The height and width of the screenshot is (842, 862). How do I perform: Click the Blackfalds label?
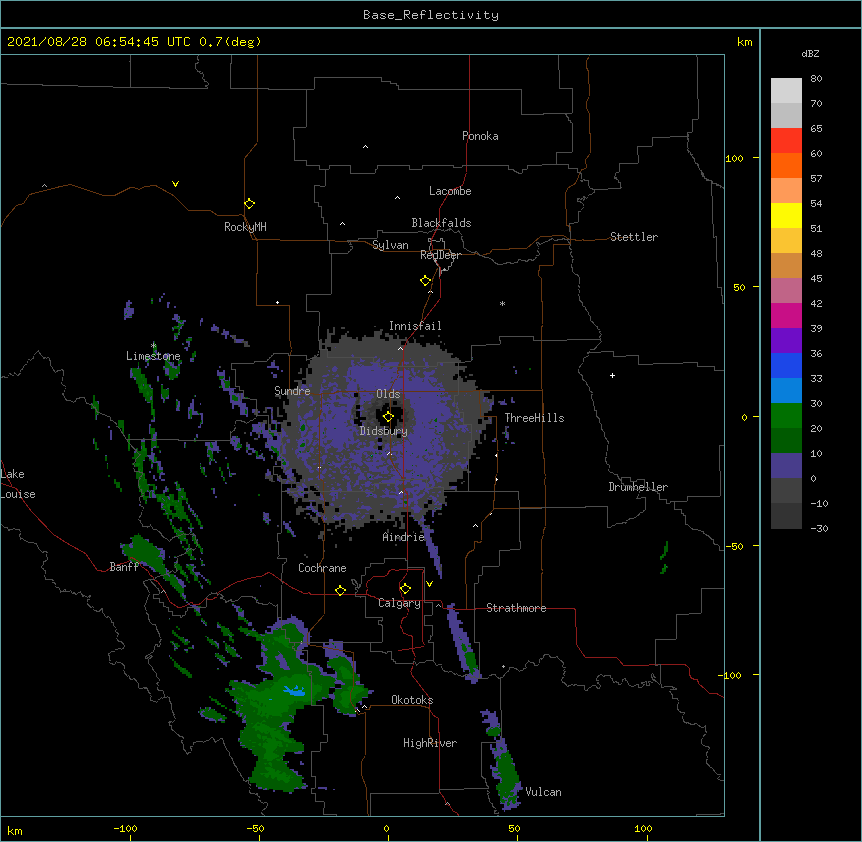pyautogui.click(x=441, y=223)
